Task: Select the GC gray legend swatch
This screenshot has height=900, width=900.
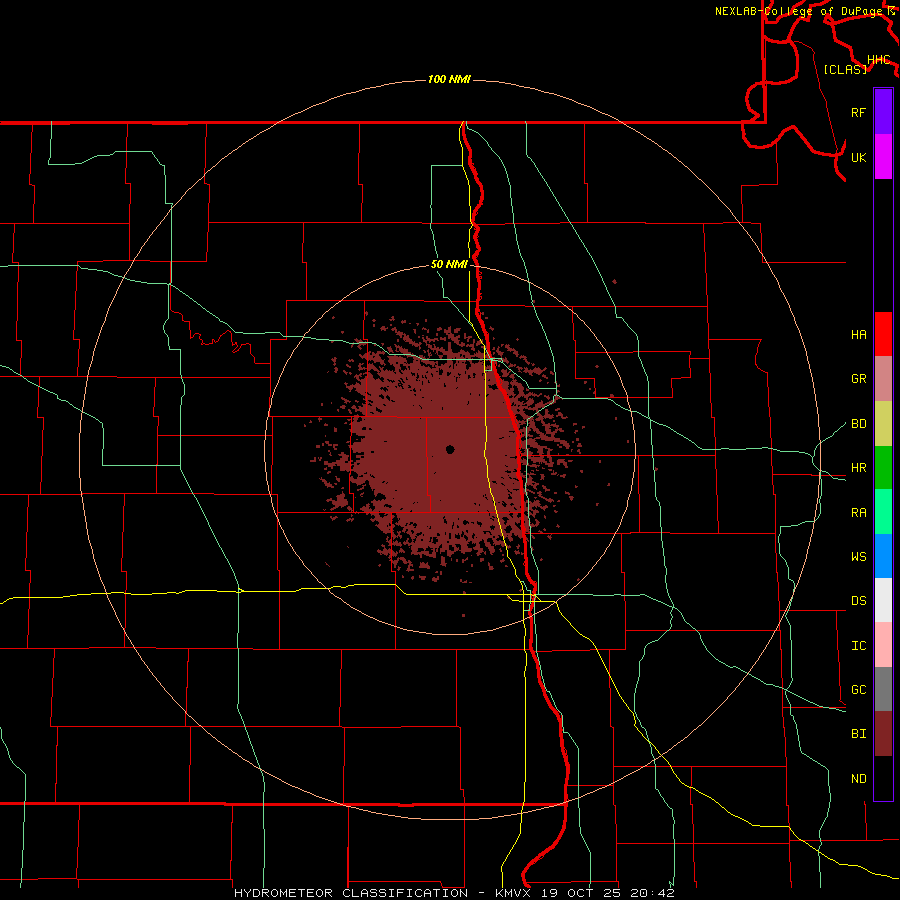Action: (x=883, y=689)
